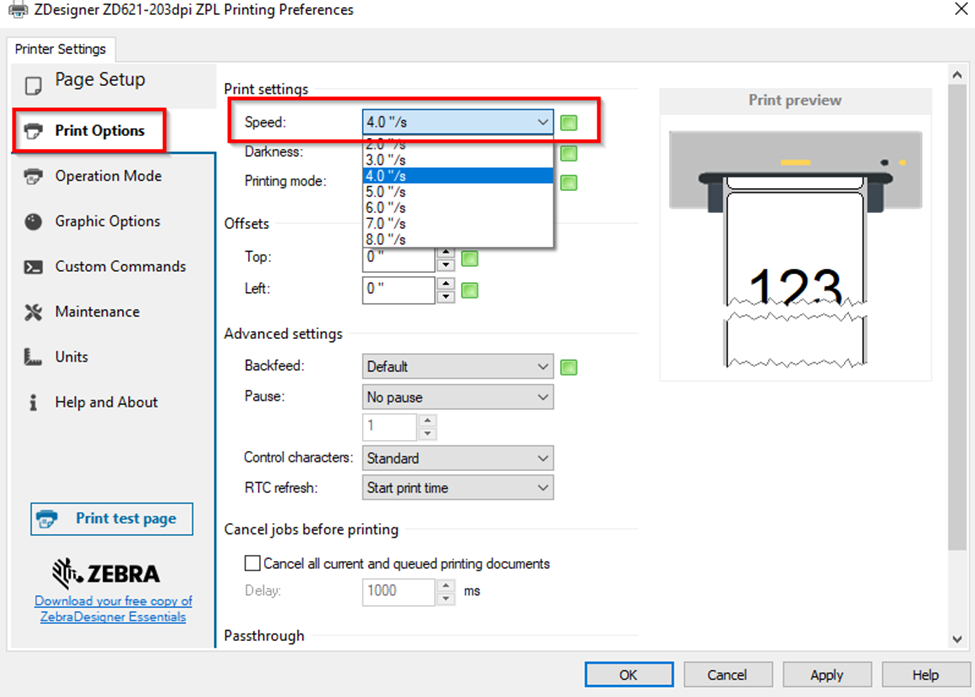Click the Print Options printer icon
The height and width of the screenshot is (697, 975).
point(33,131)
